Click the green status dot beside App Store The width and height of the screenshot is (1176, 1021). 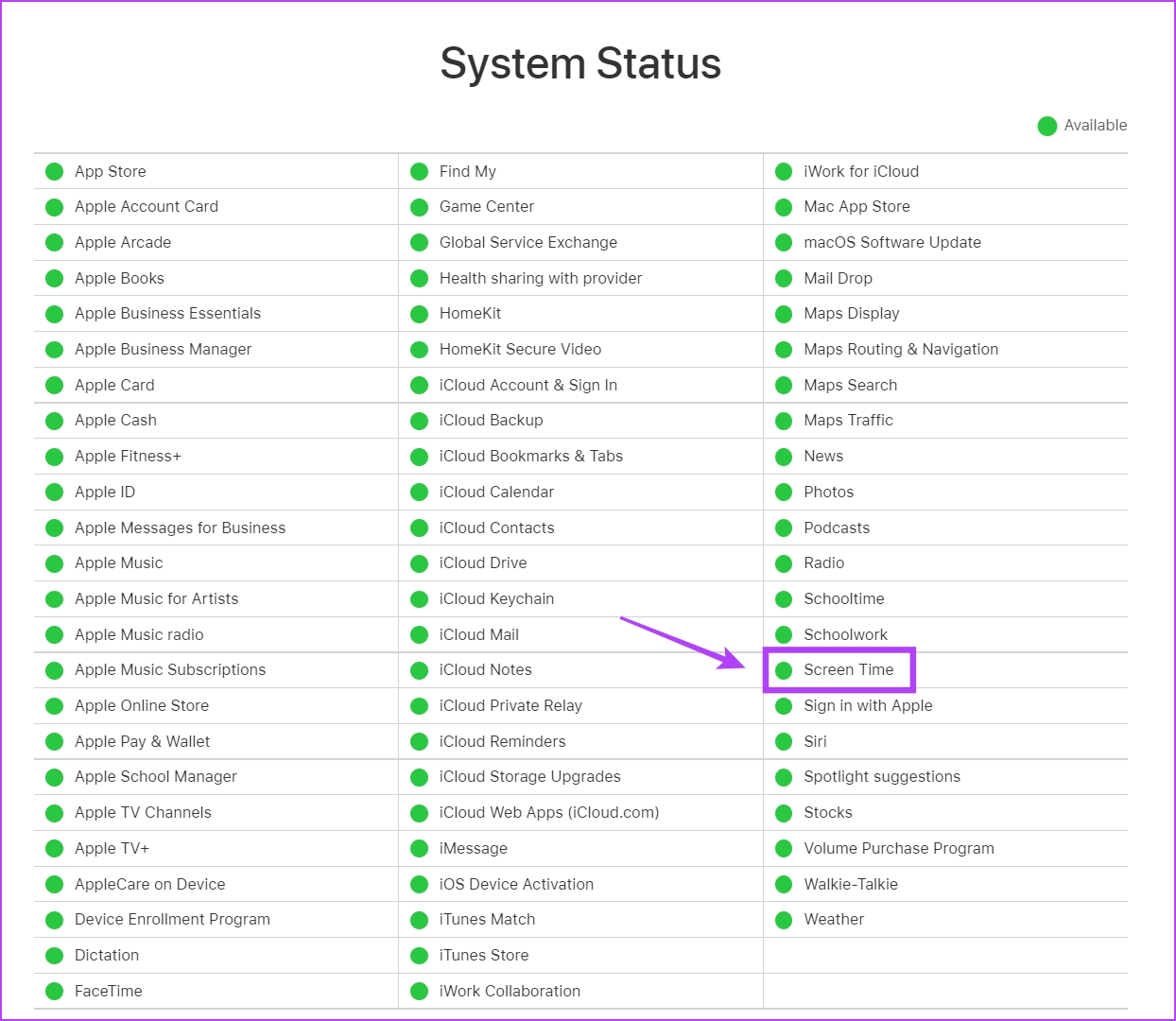tap(55, 172)
